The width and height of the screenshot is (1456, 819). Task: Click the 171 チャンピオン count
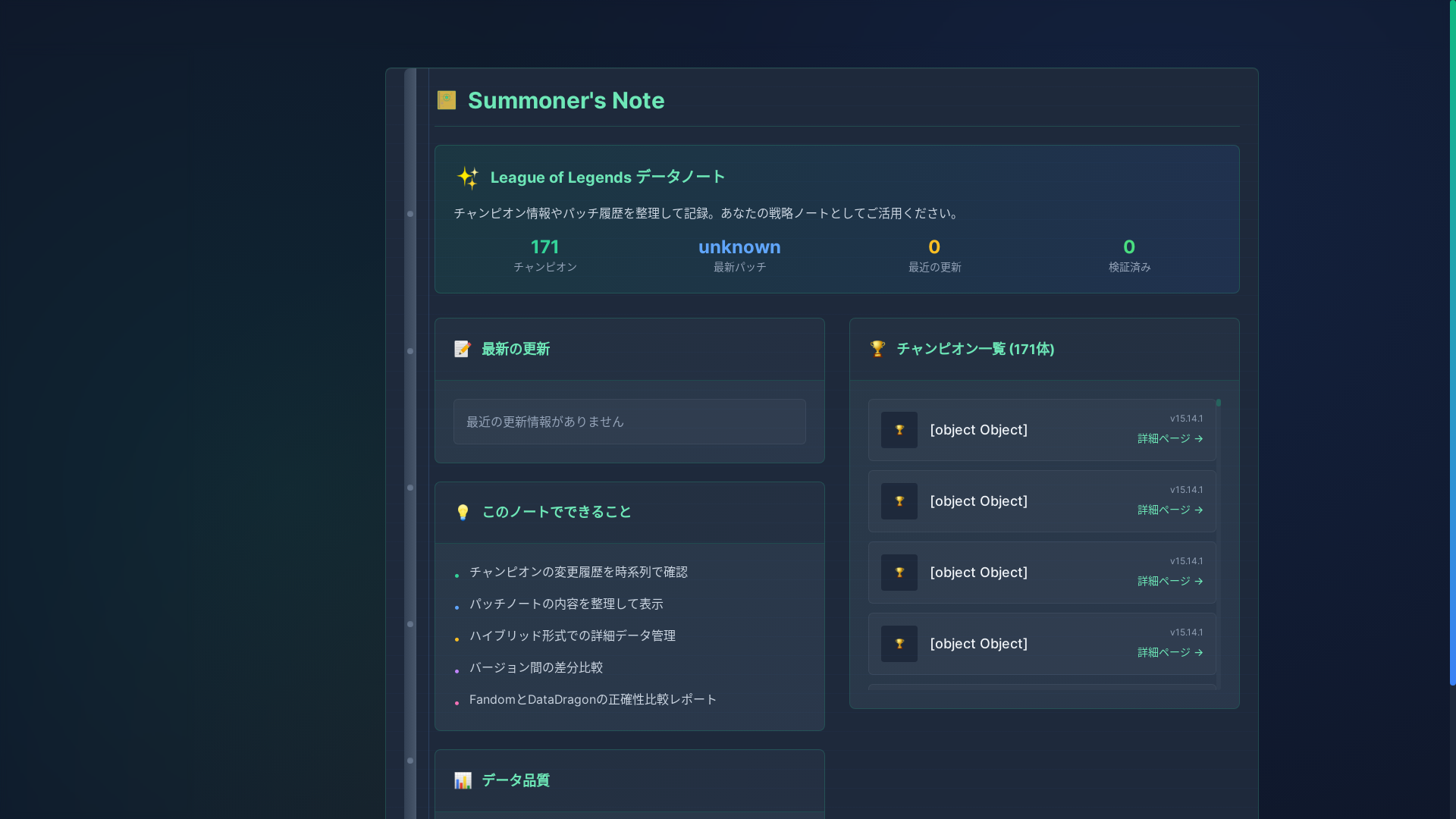point(544,247)
